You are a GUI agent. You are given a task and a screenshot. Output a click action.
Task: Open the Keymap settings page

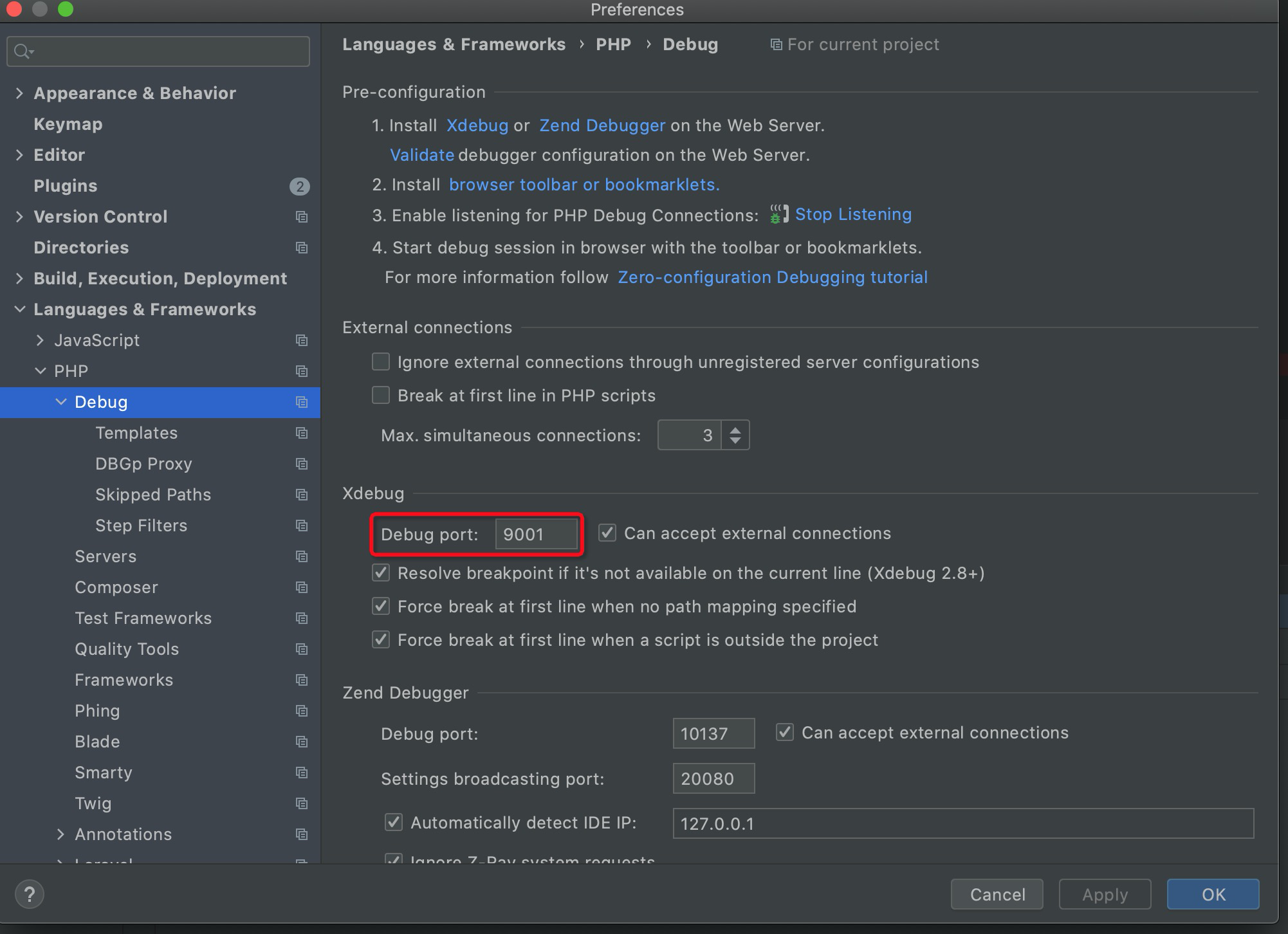coord(68,124)
